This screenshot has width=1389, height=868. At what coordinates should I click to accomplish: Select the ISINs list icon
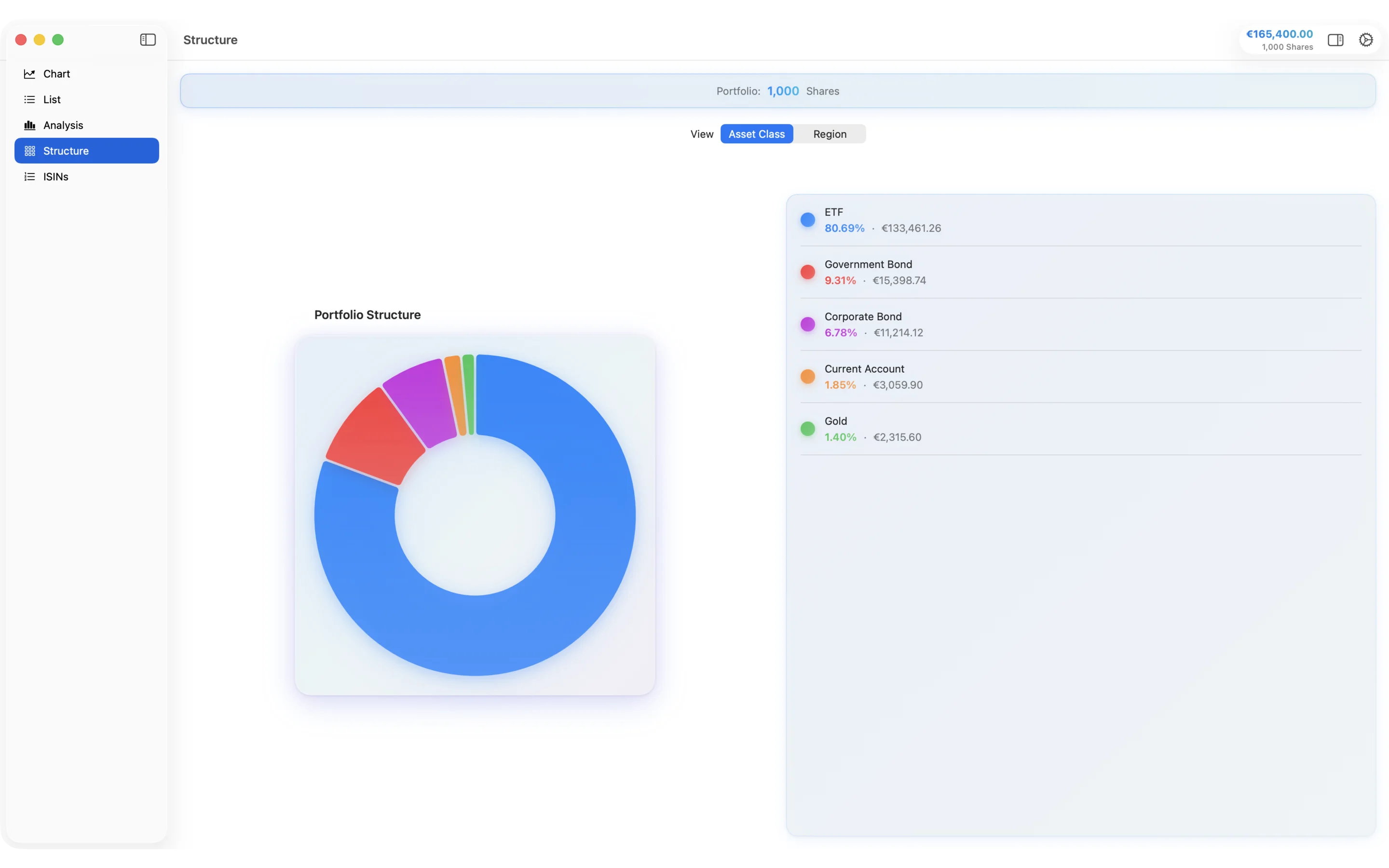point(30,176)
